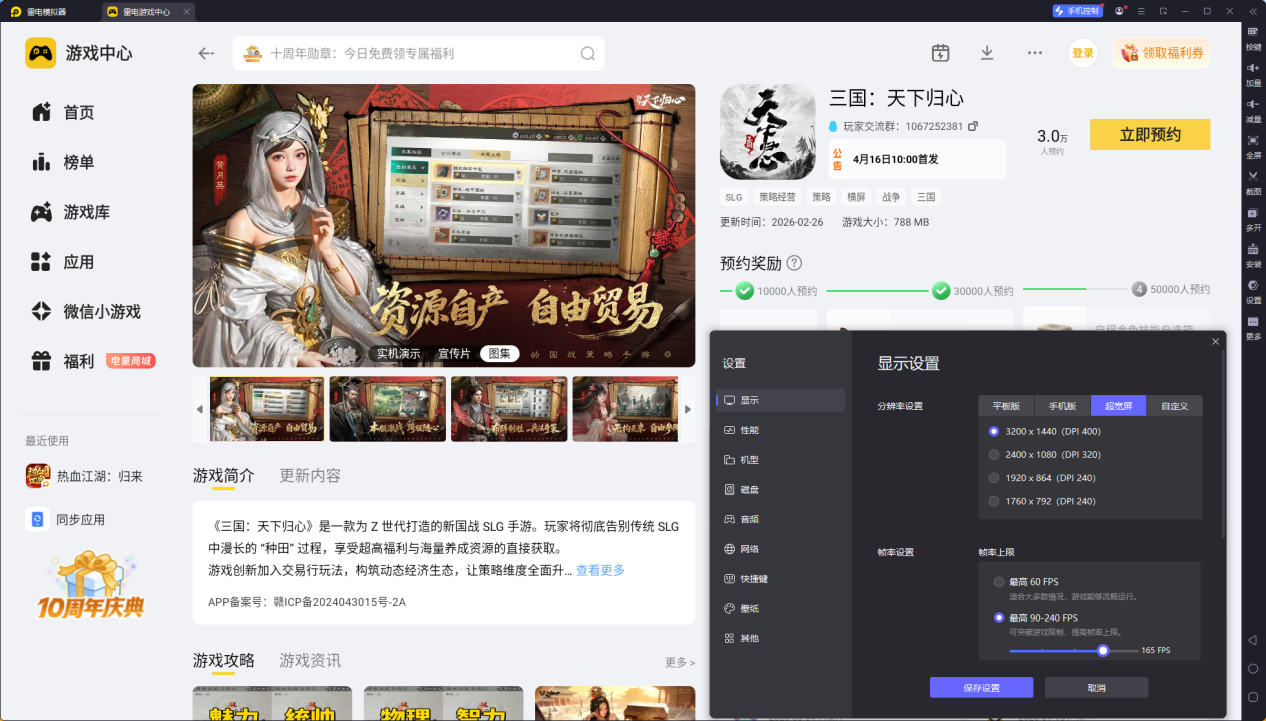Image resolution: width=1266 pixels, height=721 pixels.
Task: Copy the player group number 1067252381
Action: 973,126
